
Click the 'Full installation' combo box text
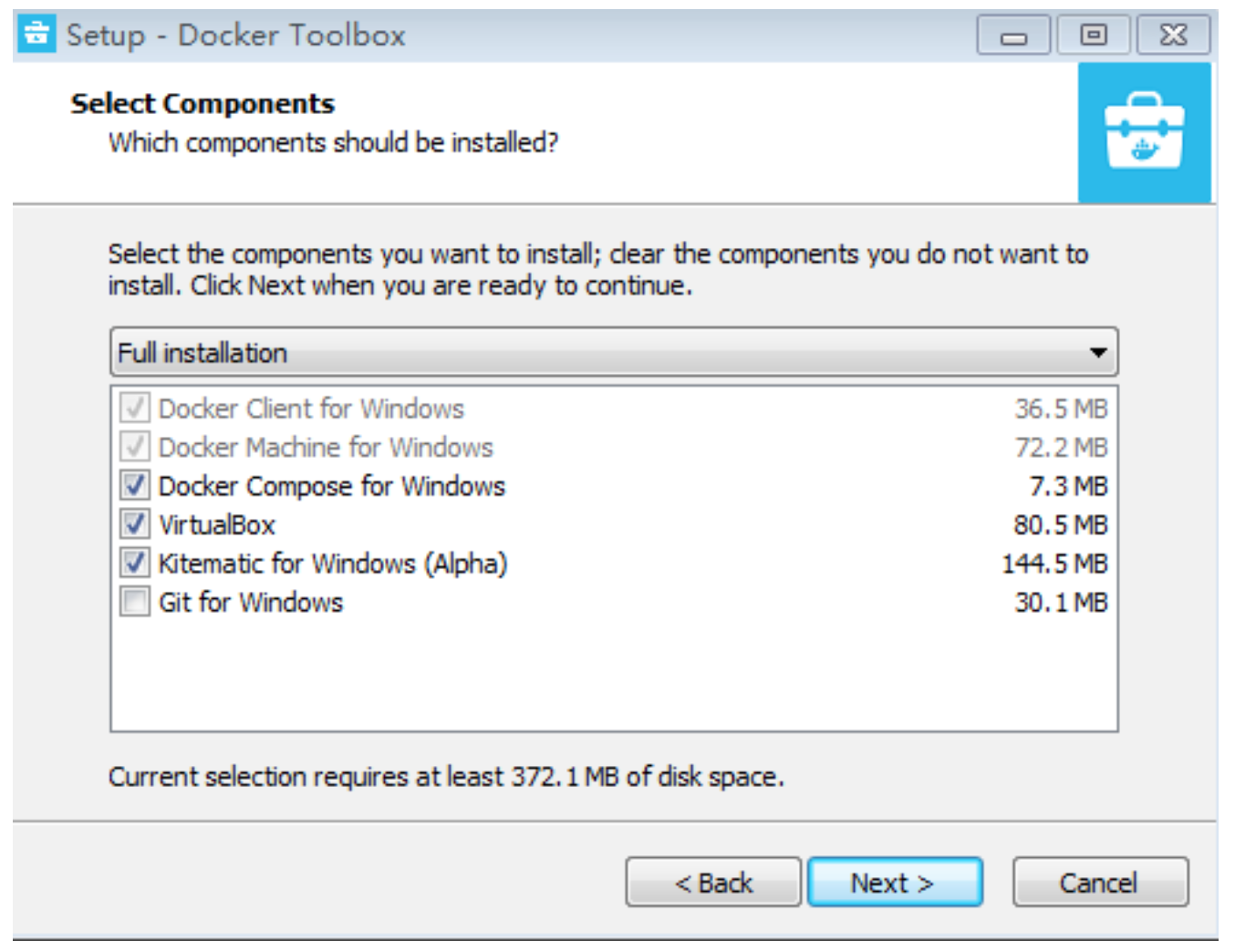(x=202, y=353)
